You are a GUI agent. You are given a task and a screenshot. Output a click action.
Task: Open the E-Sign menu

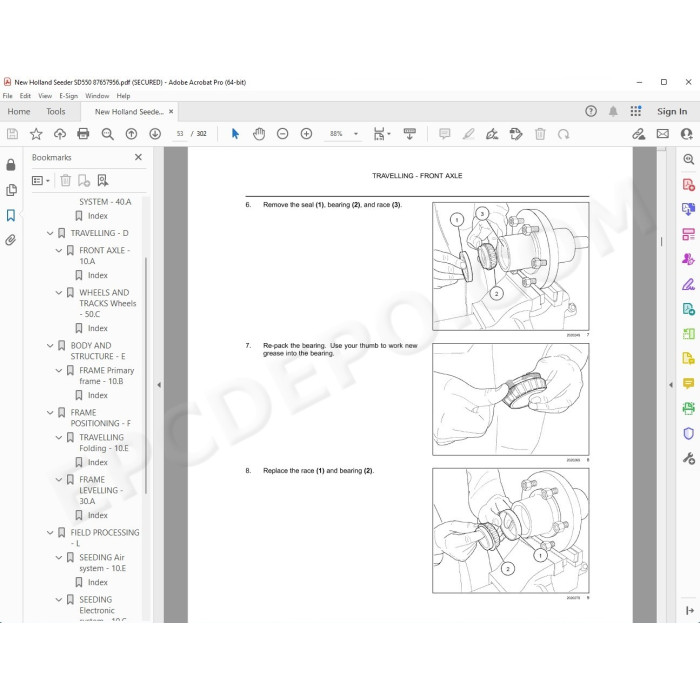point(68,96)
